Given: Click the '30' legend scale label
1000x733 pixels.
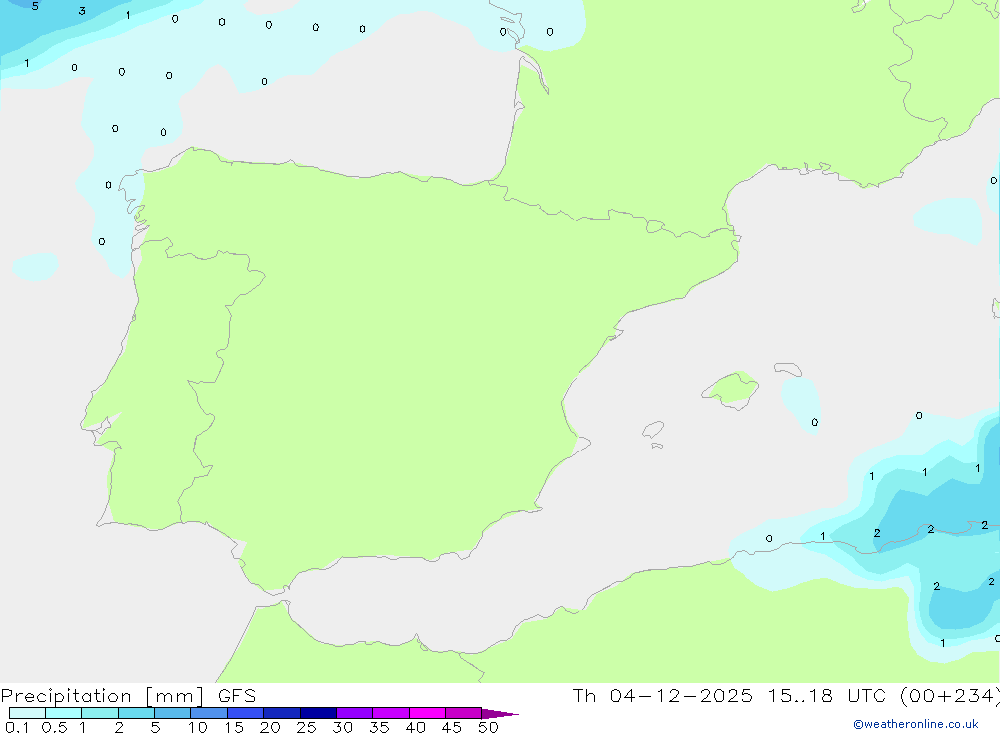Looking at the screenshot, I should [343, 727].
